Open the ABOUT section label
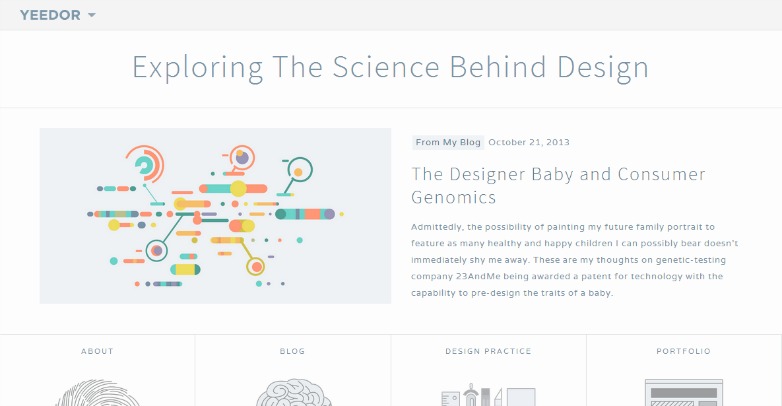Screen dimensions: 782x406 point(97,351)
